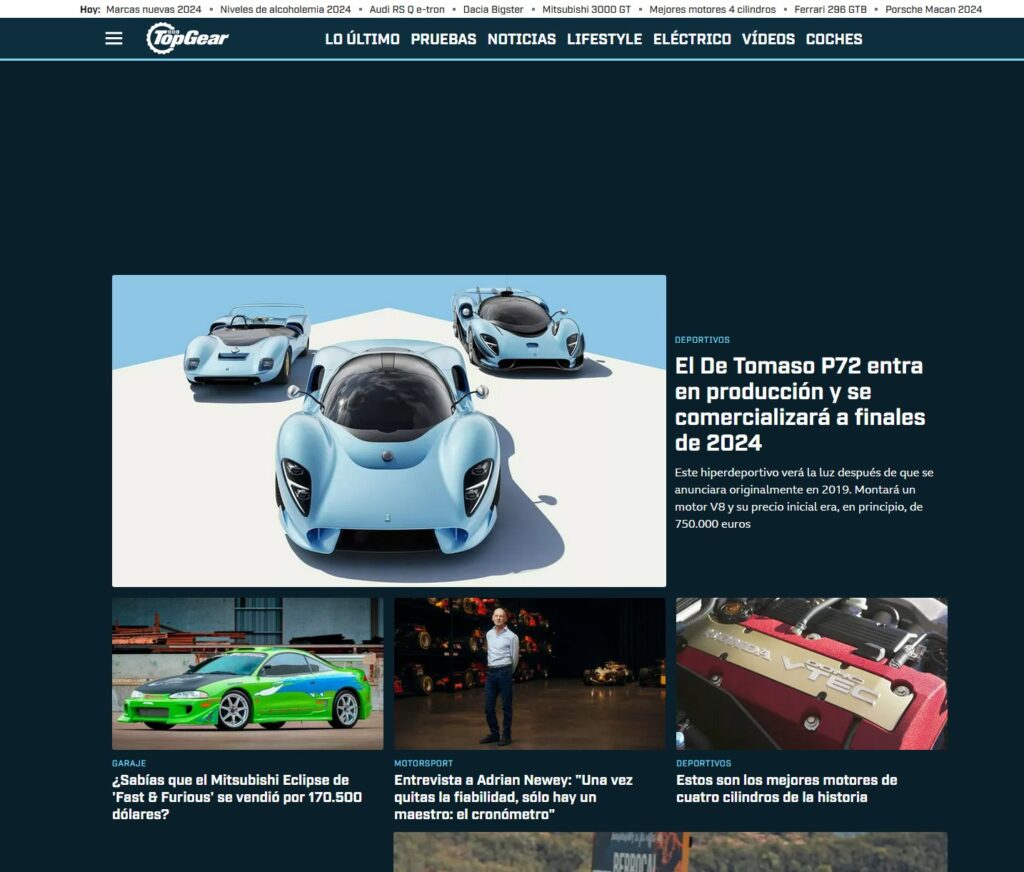Click the TopGear logo
Screen dimensions: 1024x872
(x=187, y=38)
